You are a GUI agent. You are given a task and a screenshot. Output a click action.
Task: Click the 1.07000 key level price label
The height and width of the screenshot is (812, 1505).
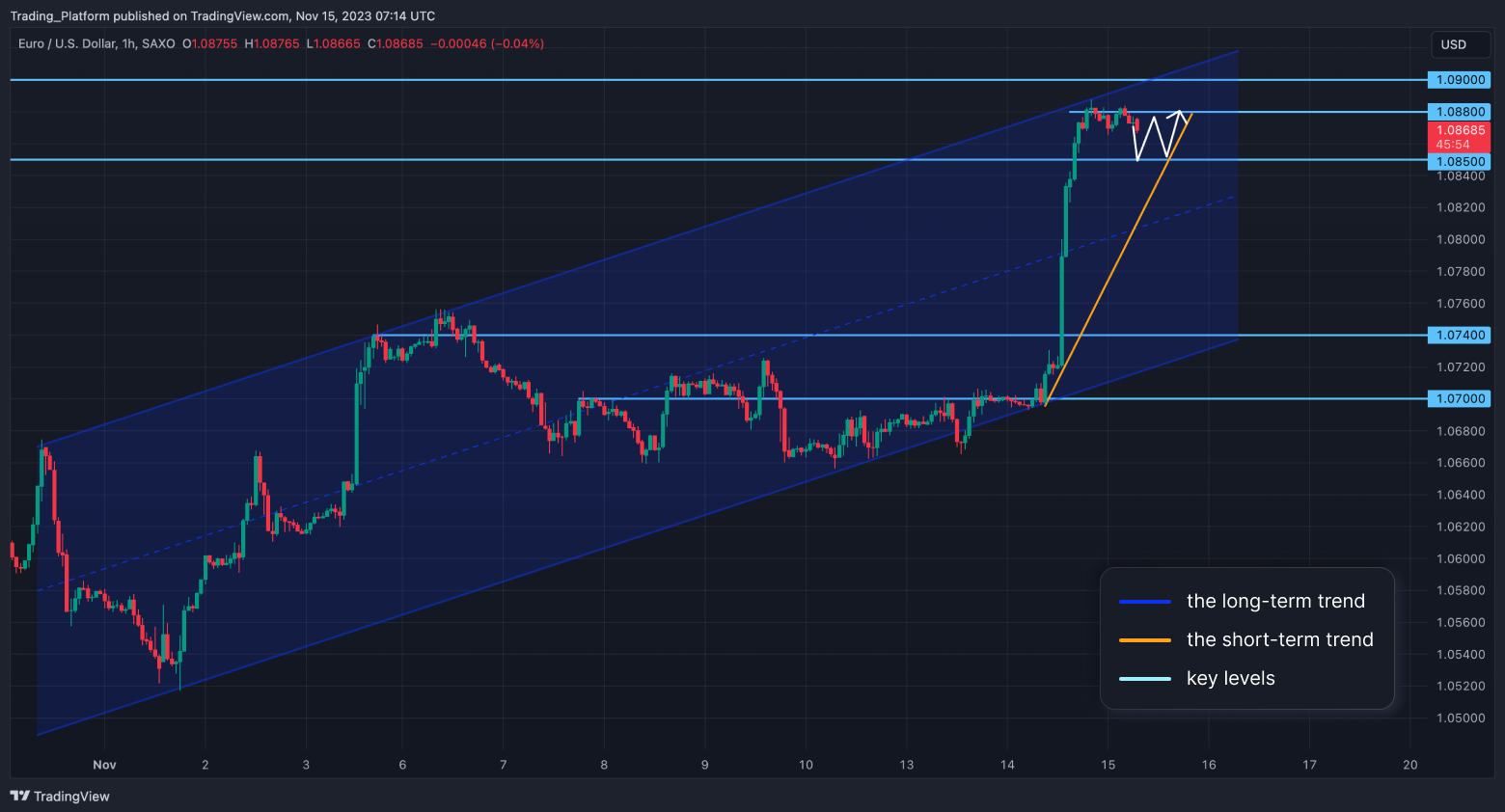tap(1460, 398)
